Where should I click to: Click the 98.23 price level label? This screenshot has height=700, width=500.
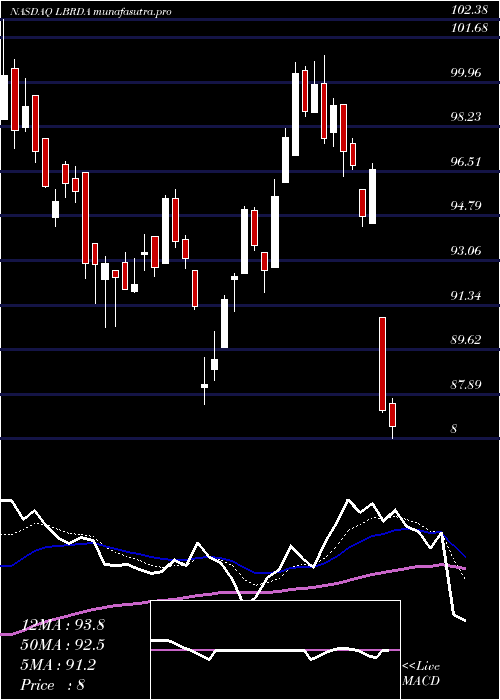(466, 117)
